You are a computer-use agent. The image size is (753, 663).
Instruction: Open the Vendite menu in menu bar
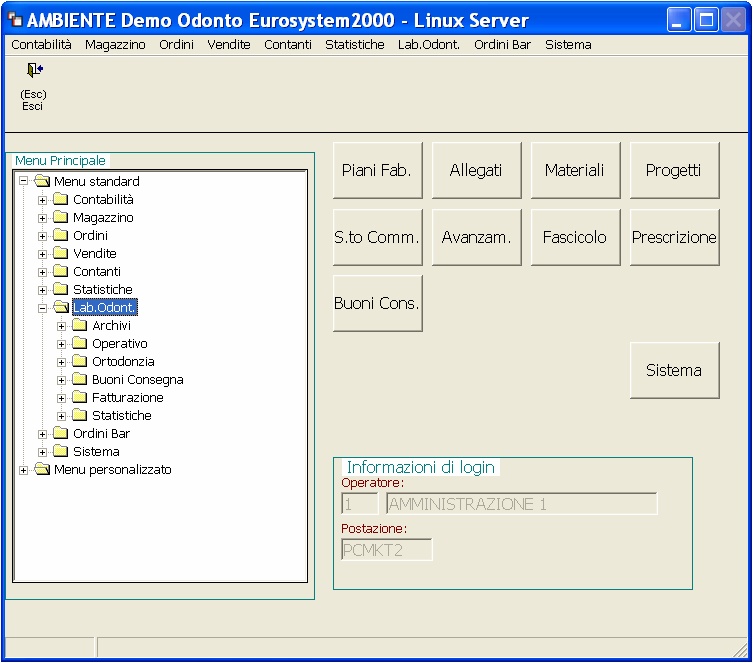(x=229, y=45)
